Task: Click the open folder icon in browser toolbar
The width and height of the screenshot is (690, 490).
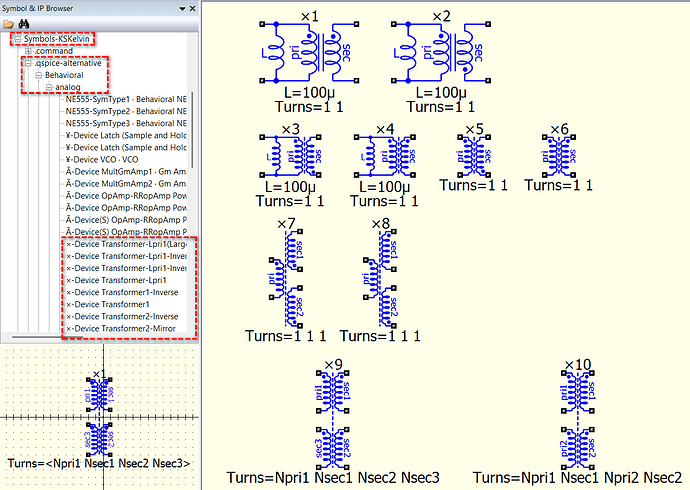Action: point(10,23)
